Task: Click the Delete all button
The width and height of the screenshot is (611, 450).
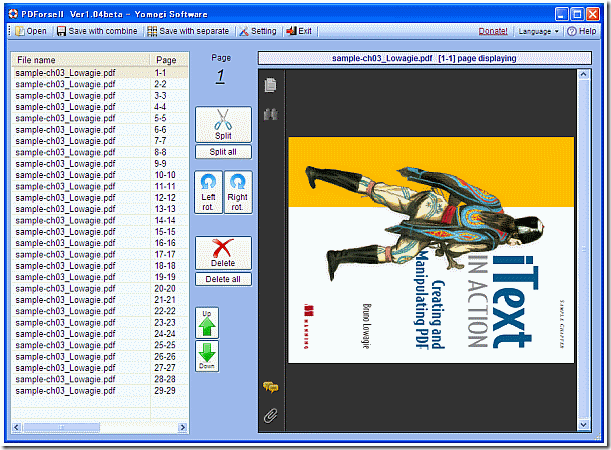Action: (x=223, y=280)
